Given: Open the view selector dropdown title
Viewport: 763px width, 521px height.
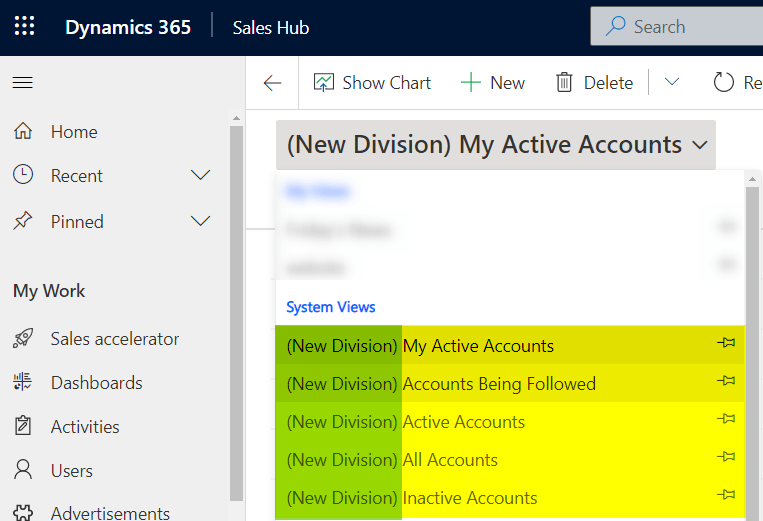Looking at the screenshot, I should coord(496,145).
